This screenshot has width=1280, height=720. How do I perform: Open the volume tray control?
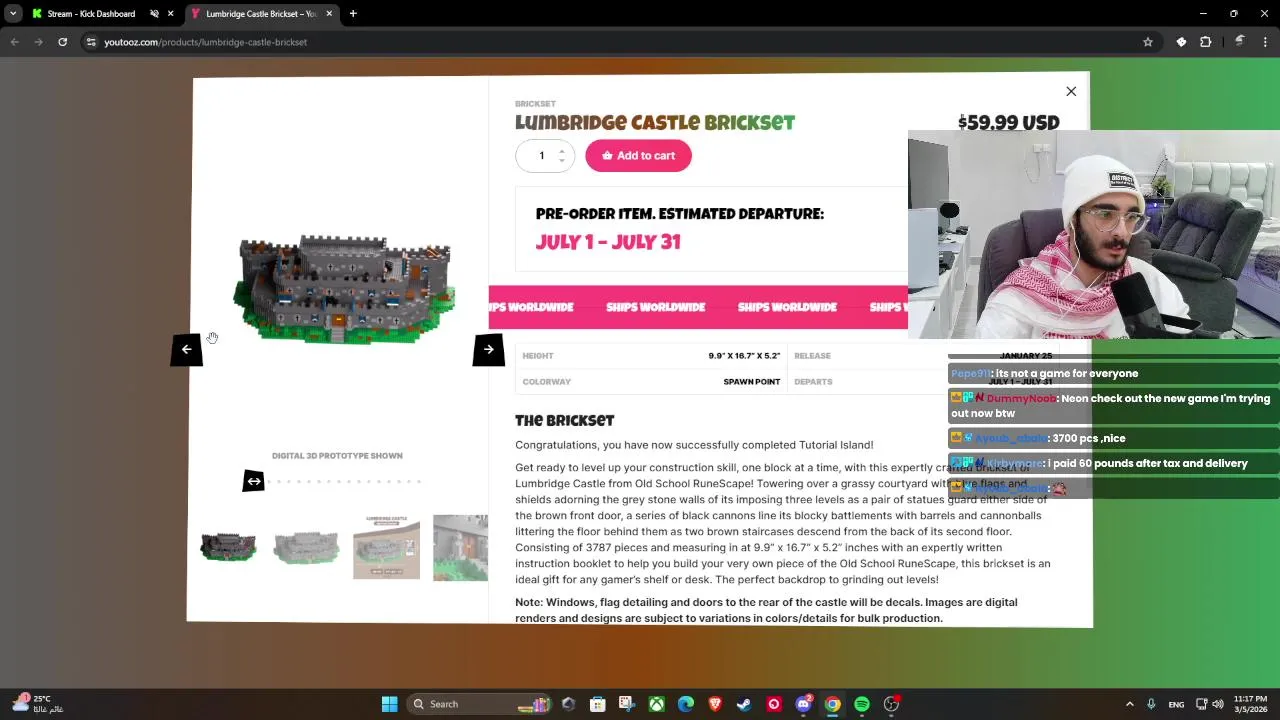[1217, 704]
